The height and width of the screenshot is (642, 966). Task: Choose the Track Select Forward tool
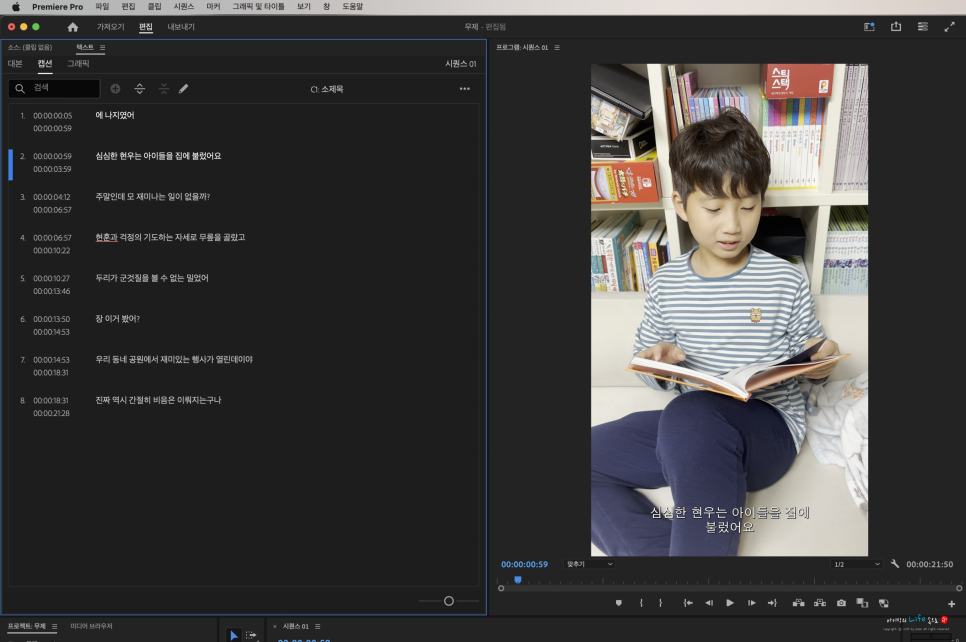251,635
